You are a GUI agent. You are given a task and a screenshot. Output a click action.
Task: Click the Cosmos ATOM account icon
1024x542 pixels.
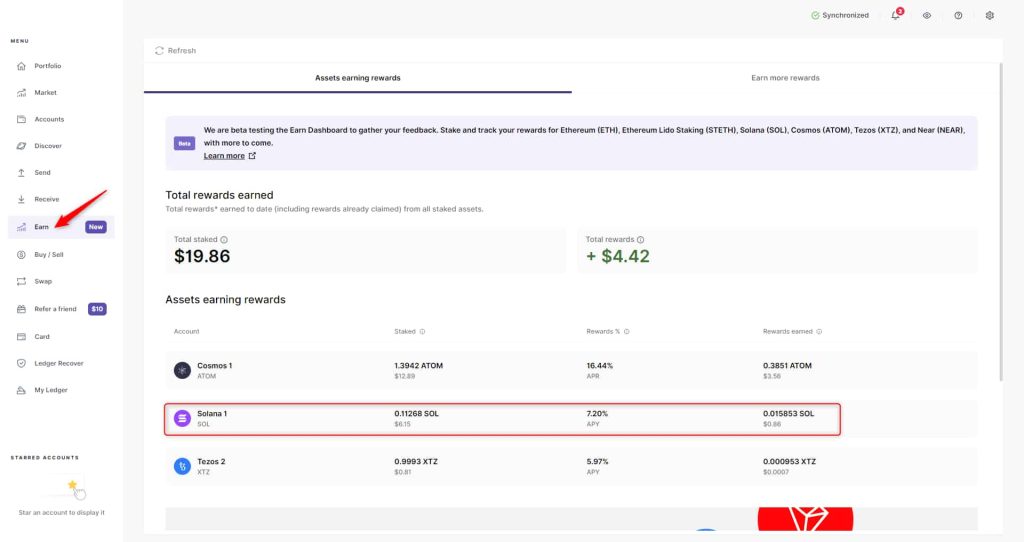click(182, 371)
